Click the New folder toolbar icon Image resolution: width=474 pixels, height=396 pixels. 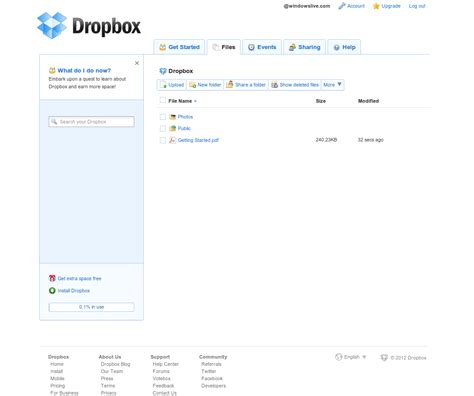click(x=192, y=85)
